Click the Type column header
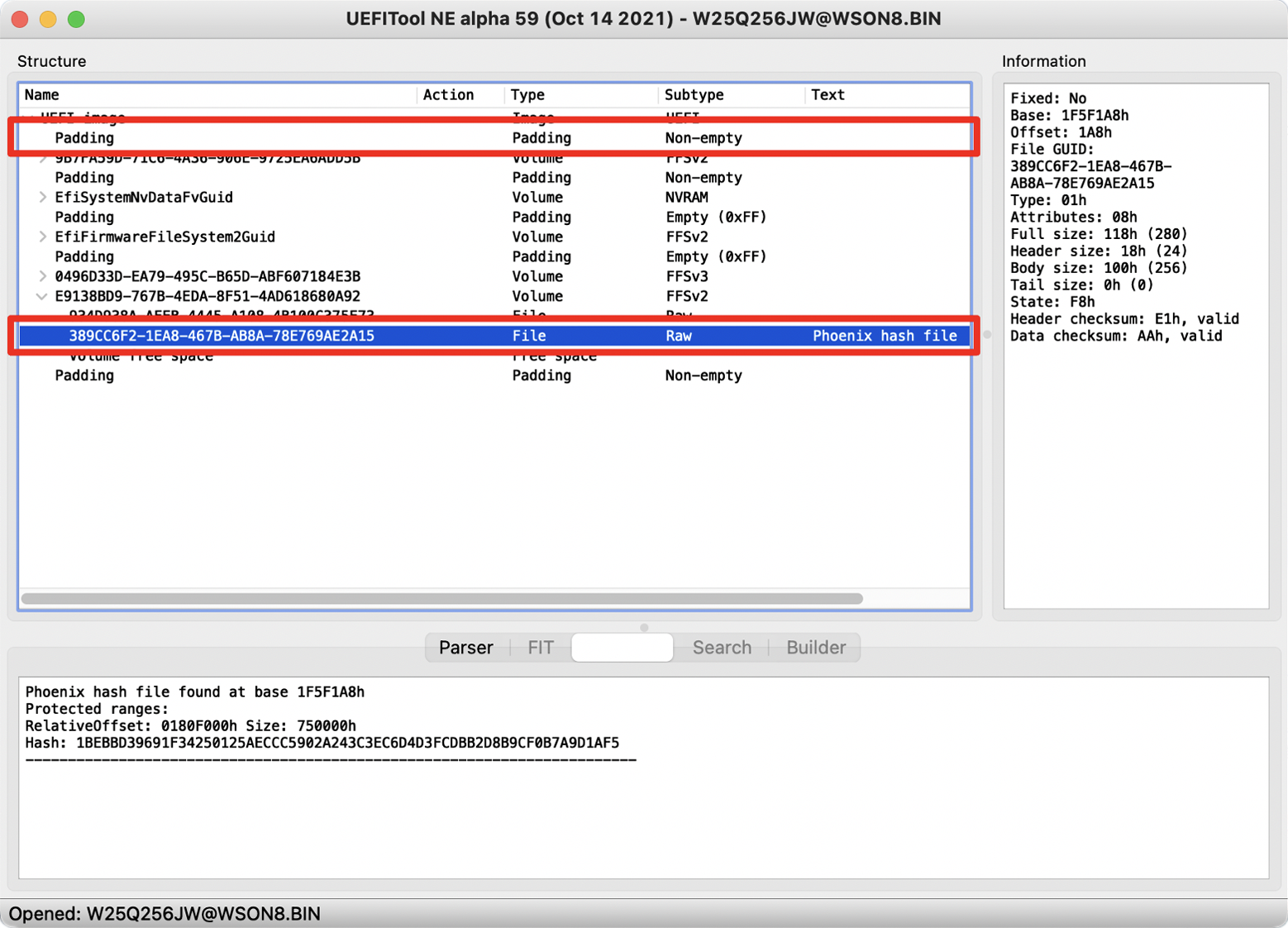This screenshot has width=1288, height=928. [x=527, y=94]
